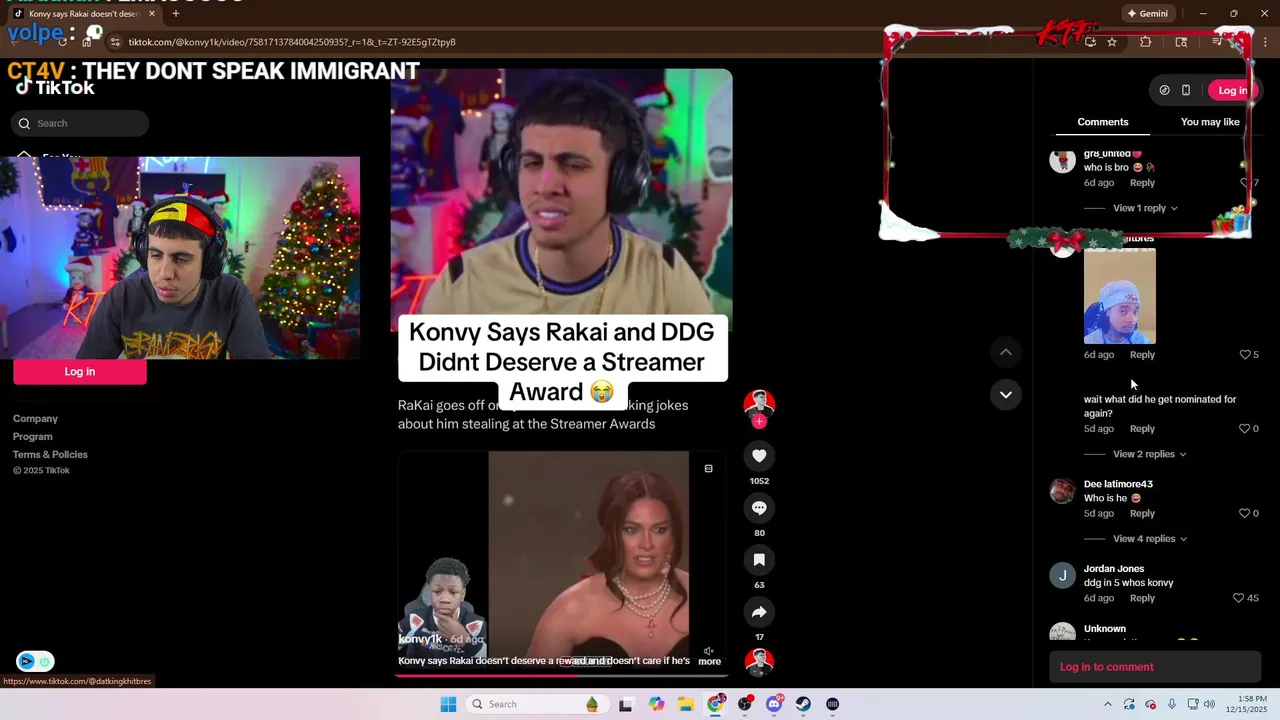
Task: Like Dee latimore43's comment
Action: (1245, 514)
